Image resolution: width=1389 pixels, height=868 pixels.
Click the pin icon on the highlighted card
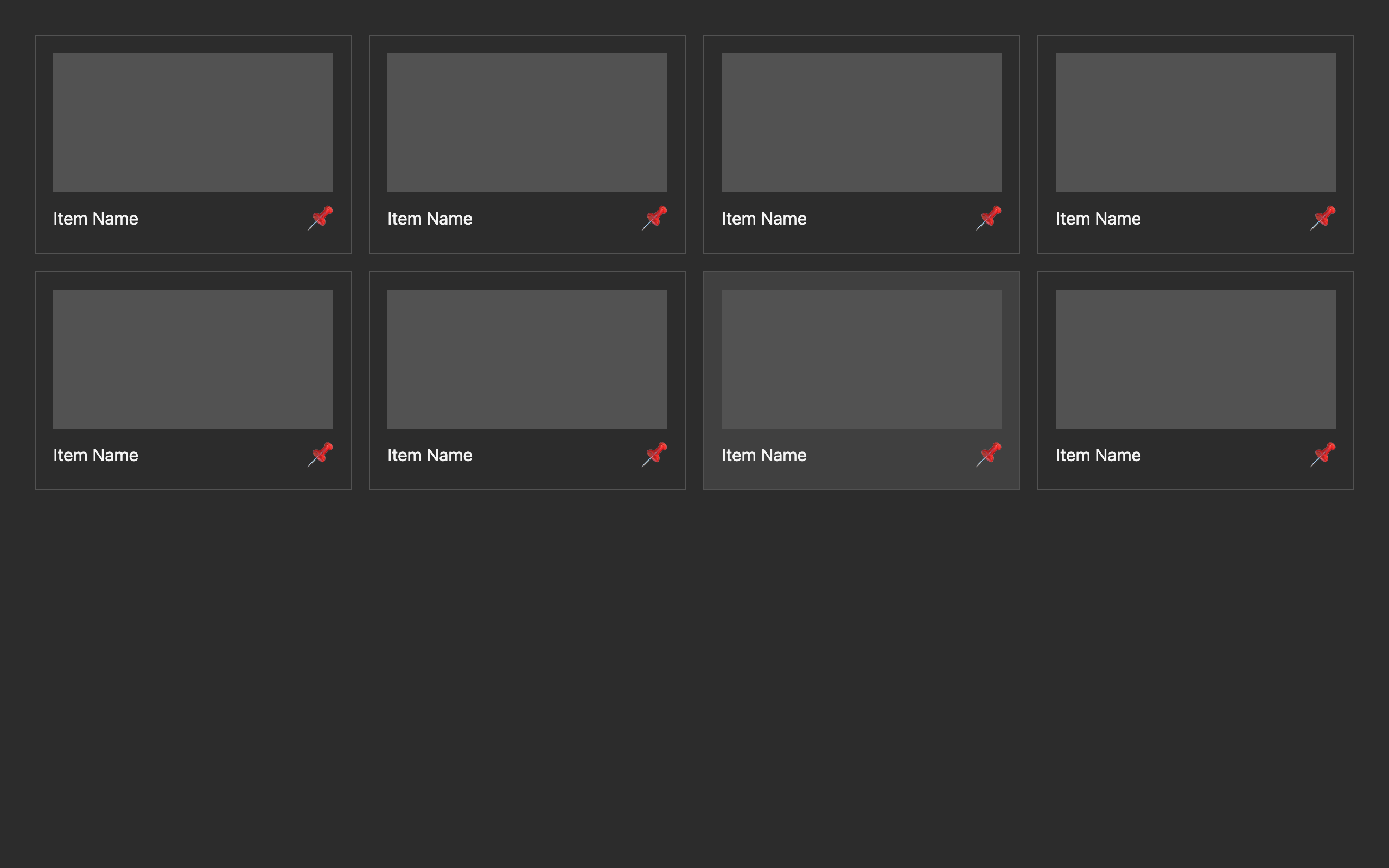989,455
